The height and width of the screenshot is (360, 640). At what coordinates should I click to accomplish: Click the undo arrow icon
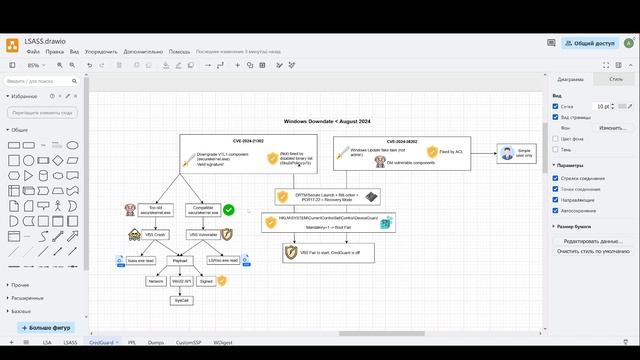click(x=89, y=65)
